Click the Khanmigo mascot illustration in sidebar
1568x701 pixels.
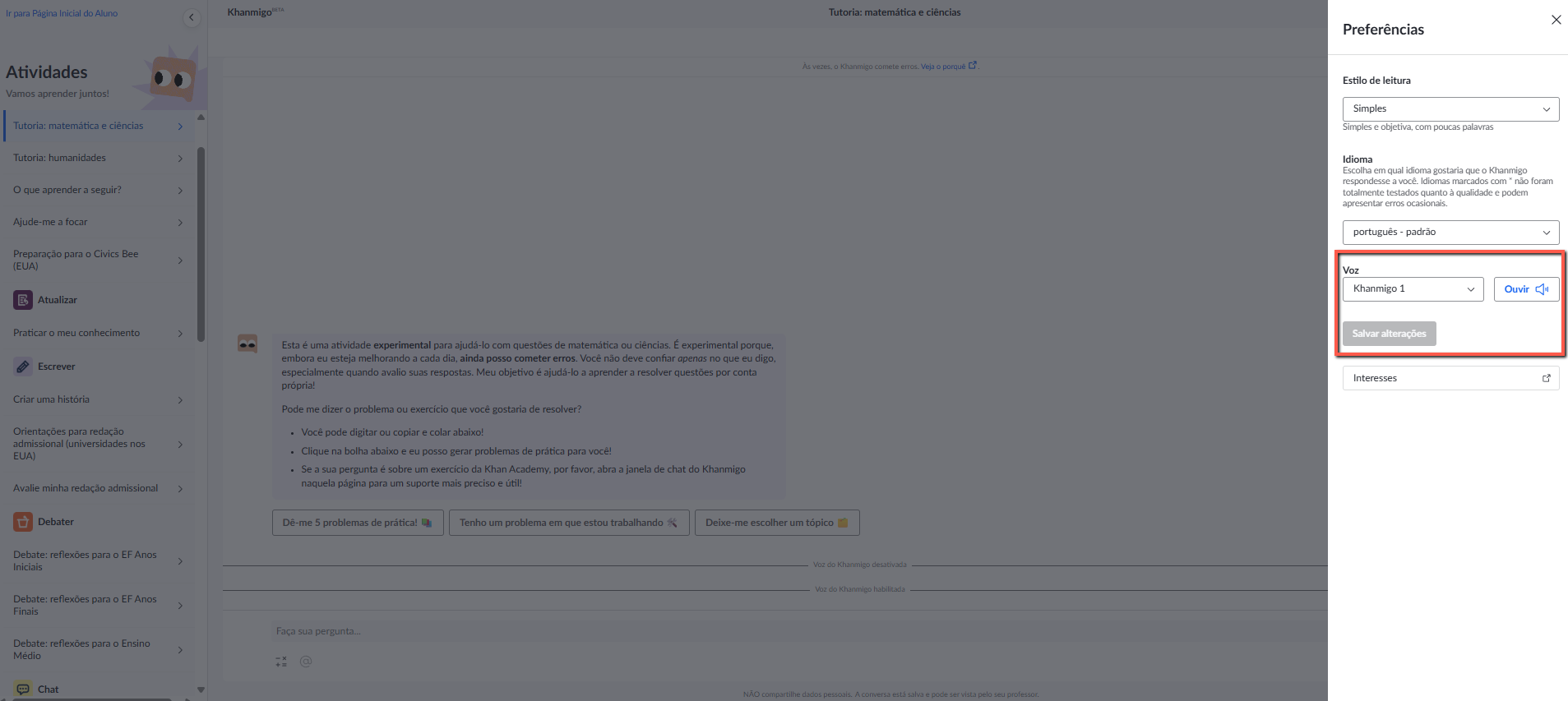click(170, 78)
